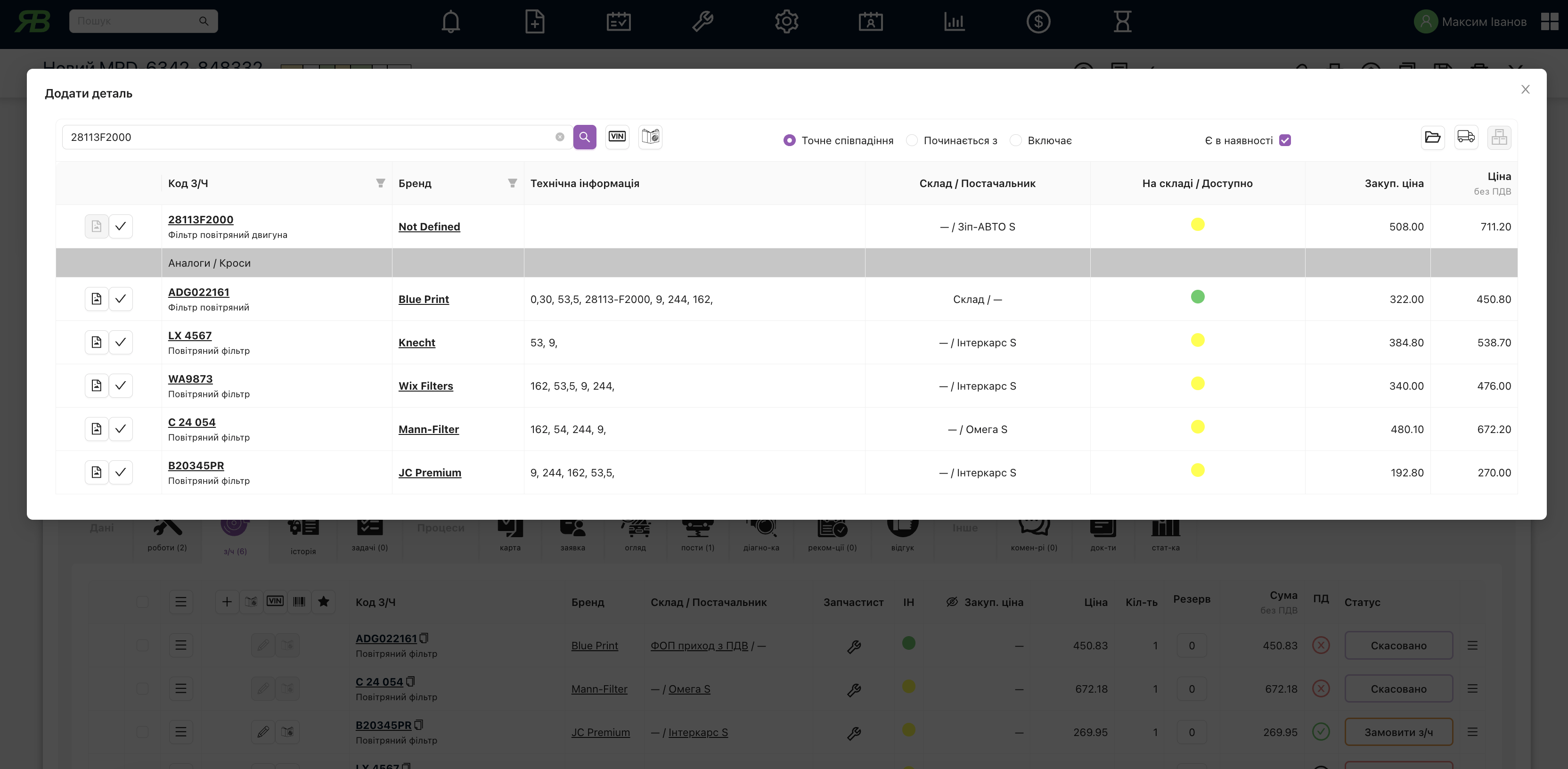Viewport: 1568px width, 769px height.
Task: Open part link 28113F2000
Action: coord(200,220)
